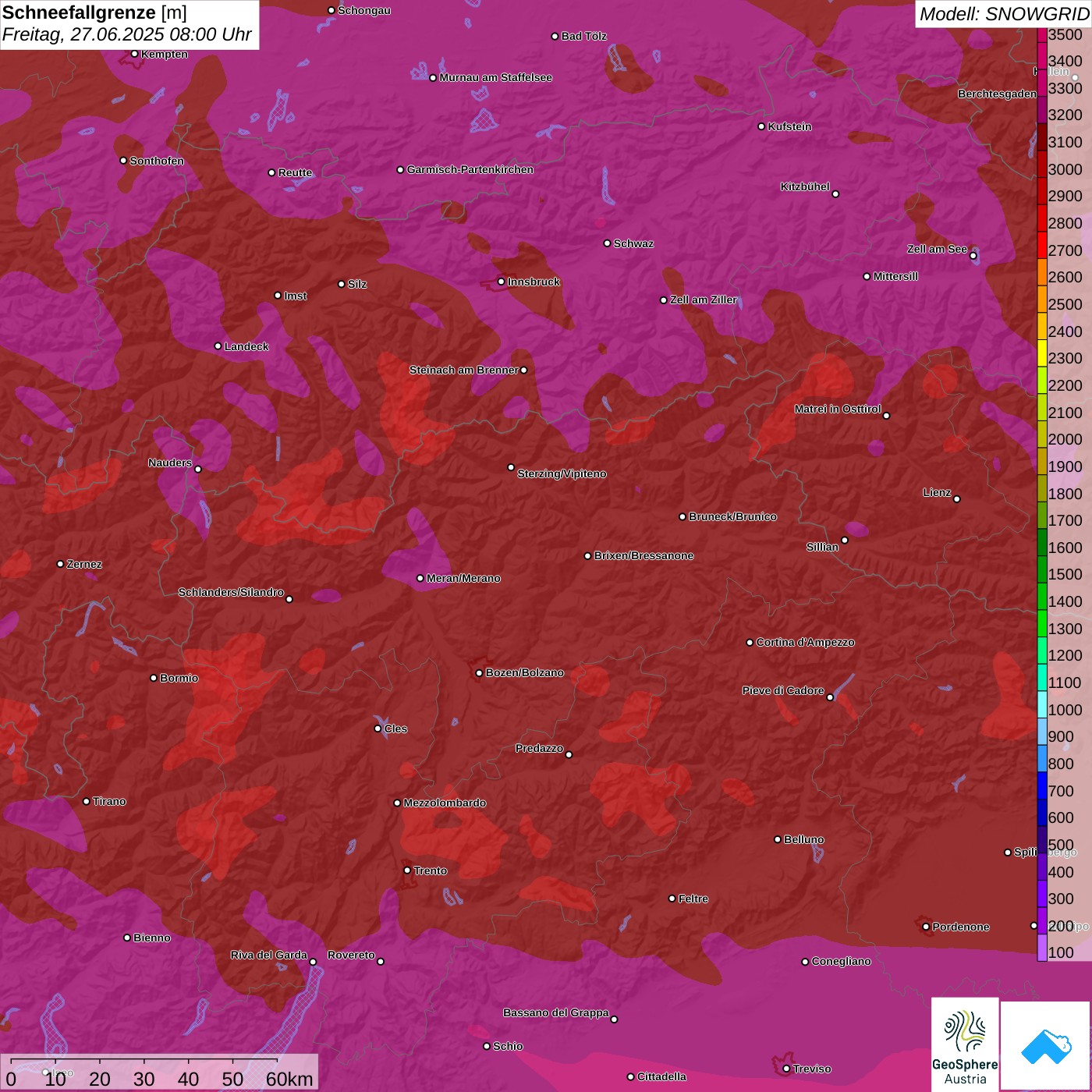Select the yellow 2300 m legend swatch
The width and height of the screenshot is (1092, 1092).
click(x=1042, y=352)
